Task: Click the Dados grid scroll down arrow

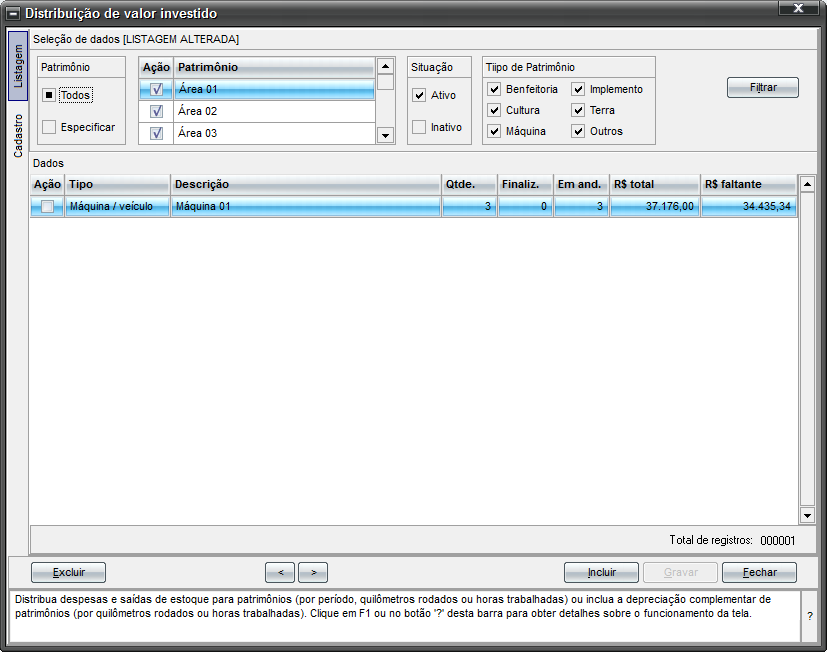Action: coord(807,515)
